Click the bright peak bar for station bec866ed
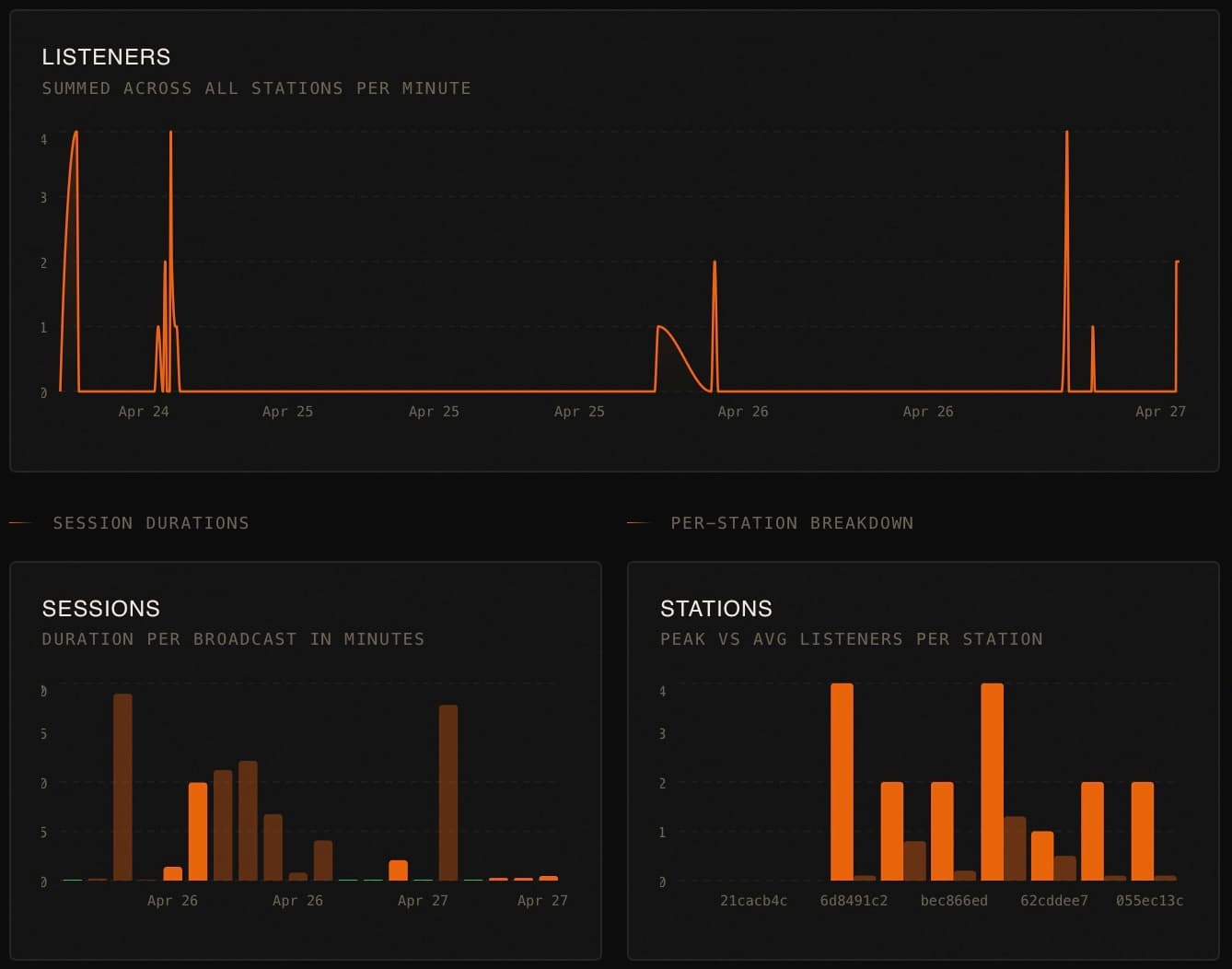The image size is (1232, 969). (x=942, y=832)
